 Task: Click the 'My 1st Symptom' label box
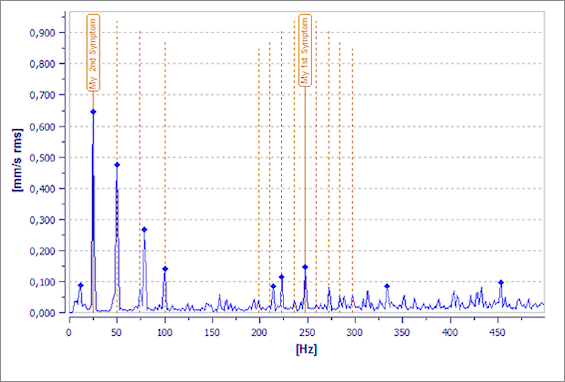(x=305, y=50)
